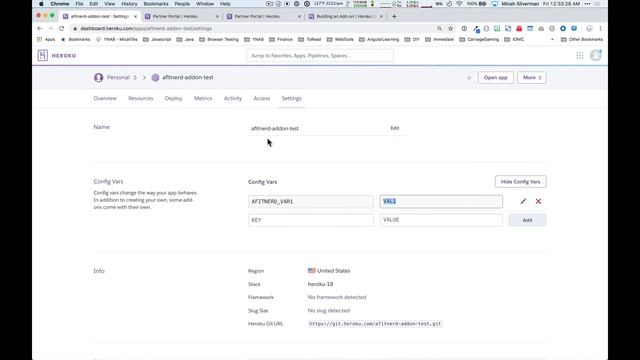Click the AFITNERD_VAR1 key field

click(311, 202)
